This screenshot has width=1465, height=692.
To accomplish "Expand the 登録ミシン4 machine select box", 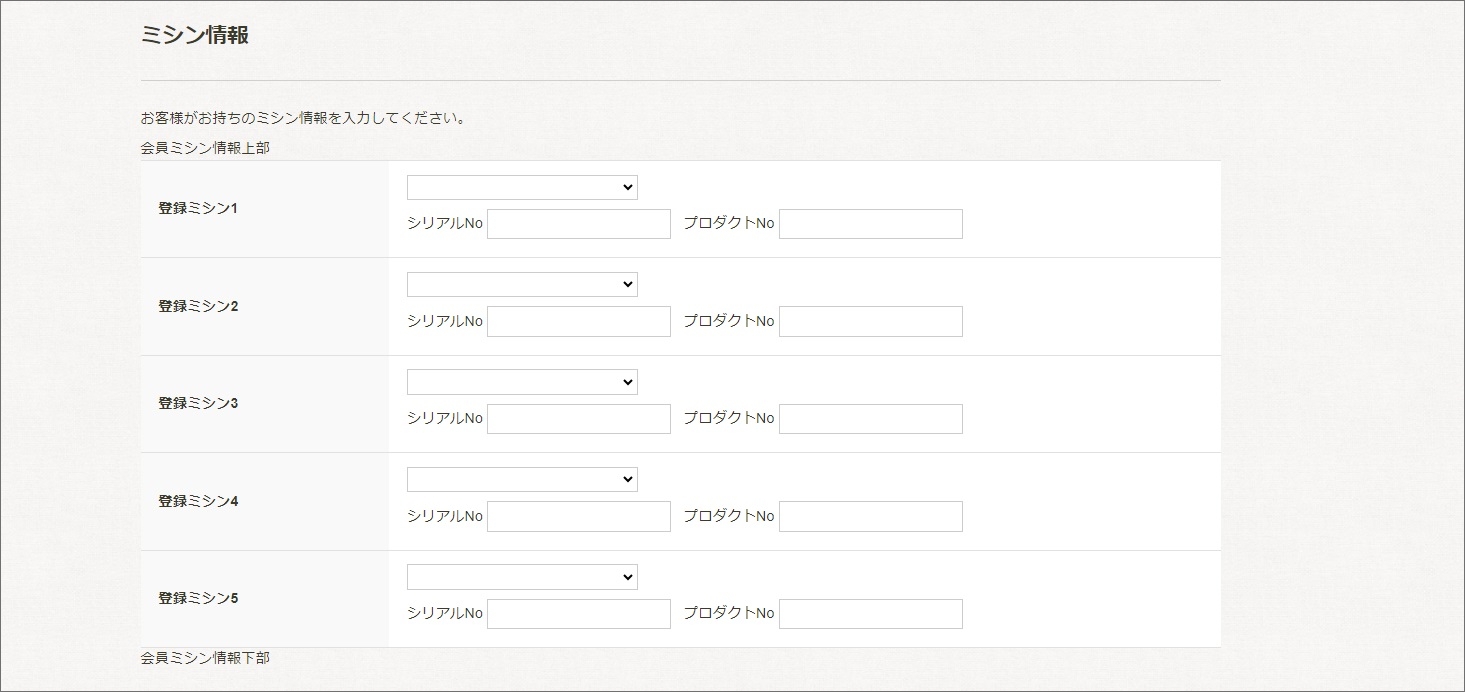I will click(x=521, y=480).
